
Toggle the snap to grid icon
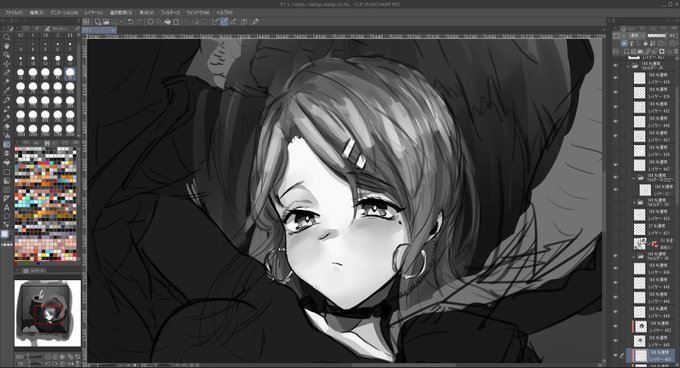[x=234, y=21]
